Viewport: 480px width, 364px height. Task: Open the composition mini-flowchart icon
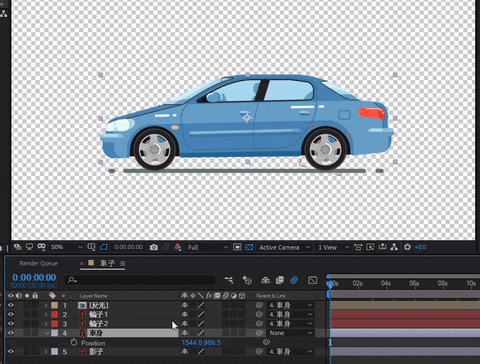tap(229, 280)
